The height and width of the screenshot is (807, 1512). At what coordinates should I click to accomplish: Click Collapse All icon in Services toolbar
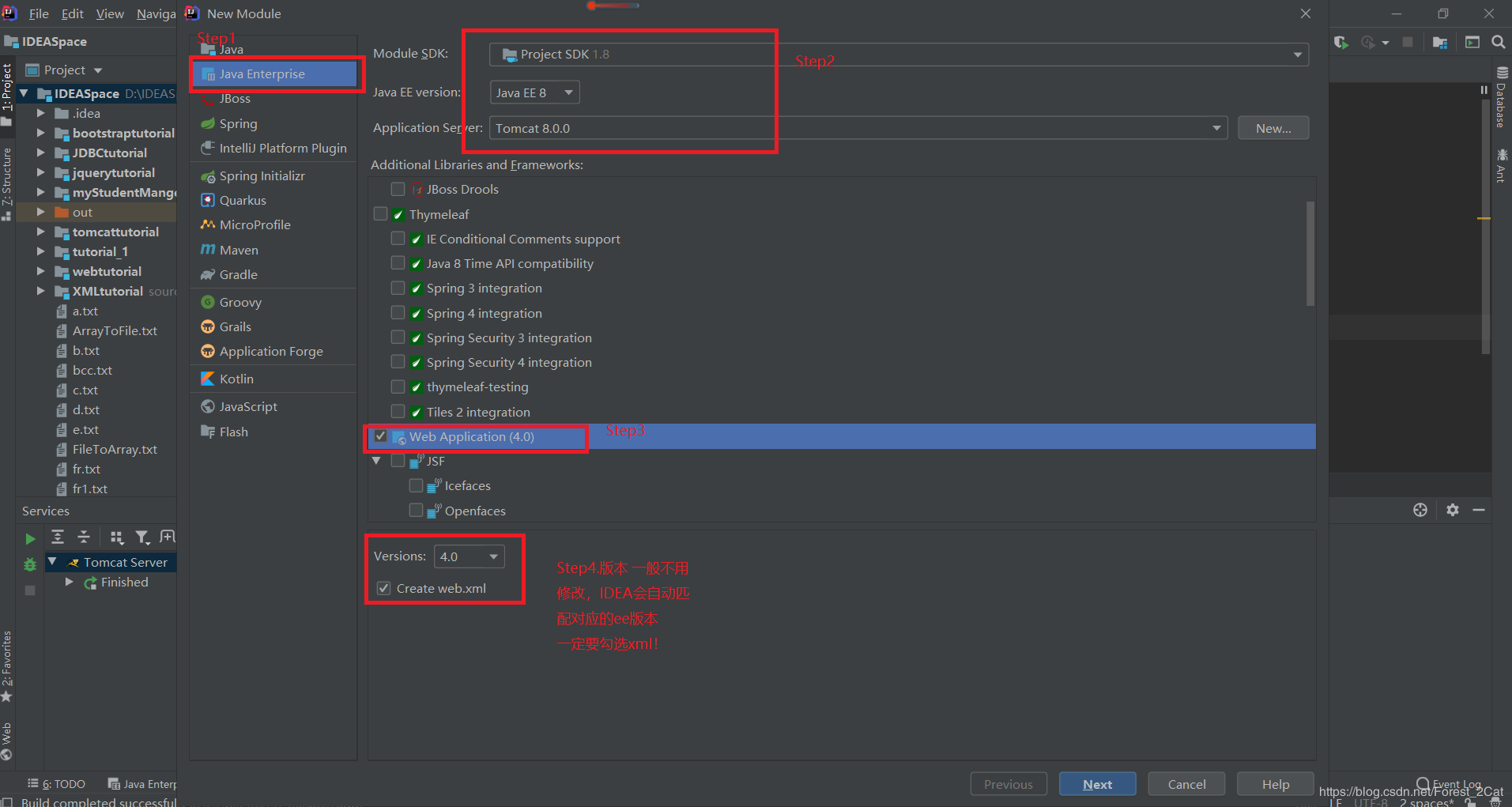(84, 537)
